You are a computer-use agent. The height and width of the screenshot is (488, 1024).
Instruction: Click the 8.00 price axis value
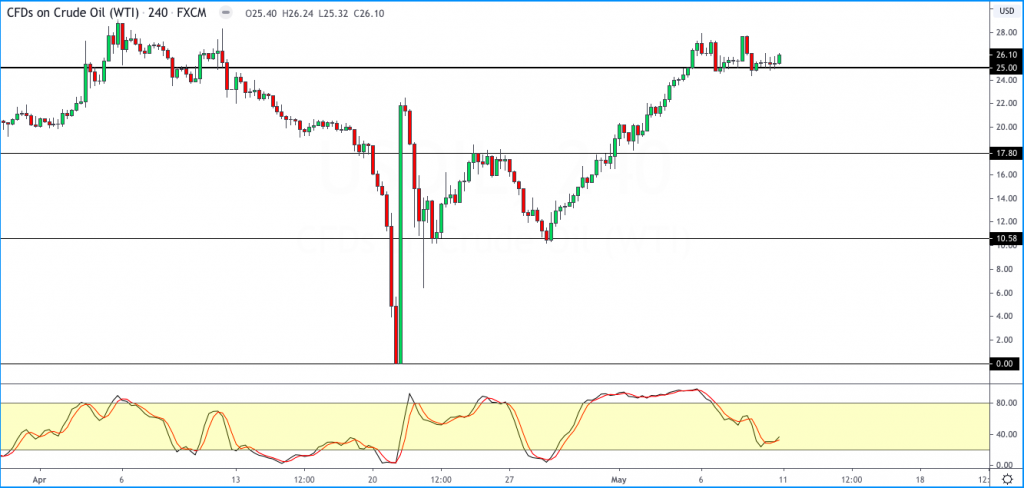(1006, 269)
